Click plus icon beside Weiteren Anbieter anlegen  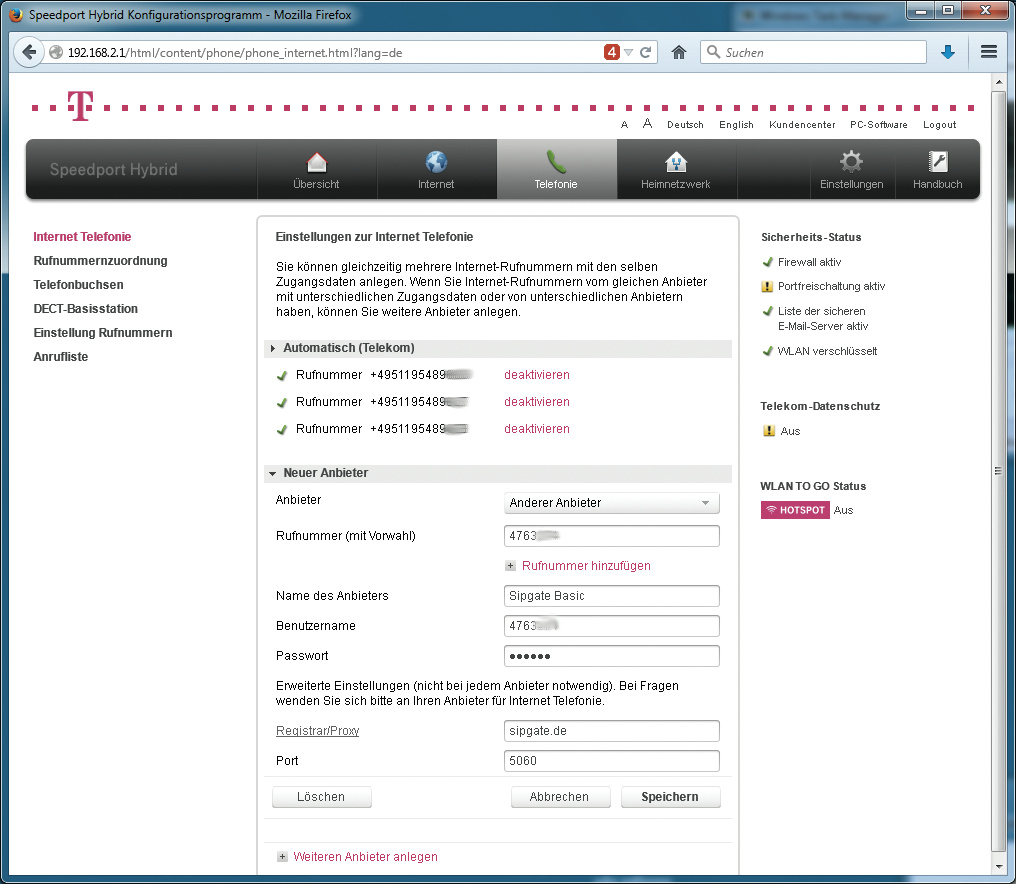pyautogui.click(x=282, y=857)
